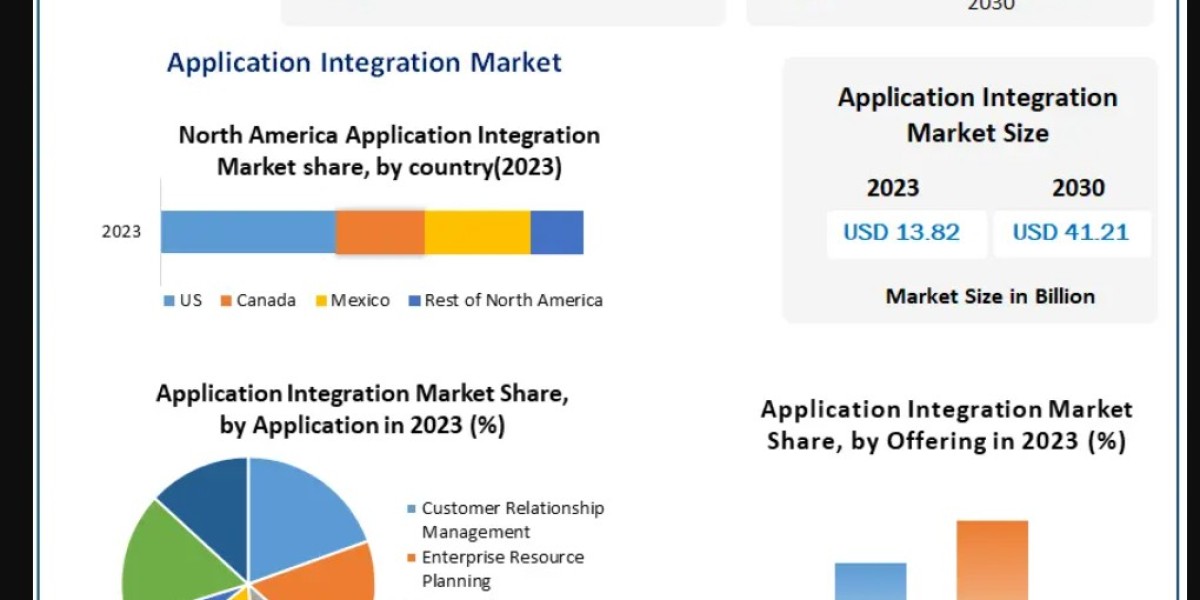Image resolution: width=1200 pixels, height=600 pixels.
Task: Click the Market Share by Application title
Action: [362, 409]
